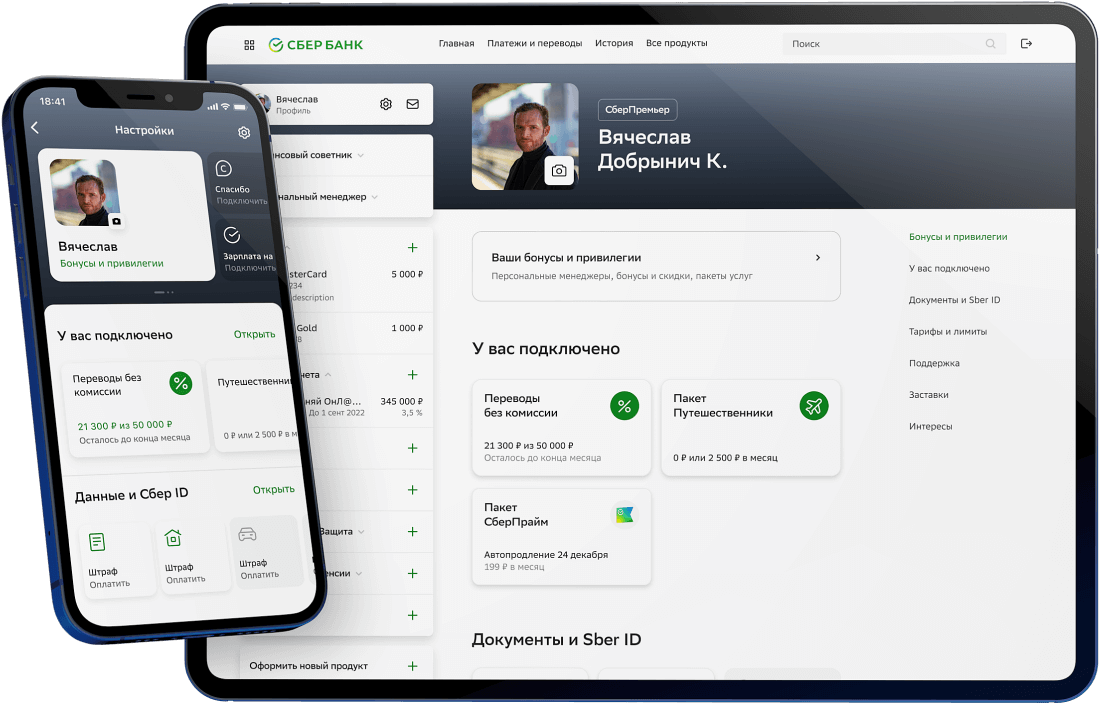Screen dimensions: 1100x703
Task: Open the Главная tab
Action: pyautogui.click(x=457, y=43)
